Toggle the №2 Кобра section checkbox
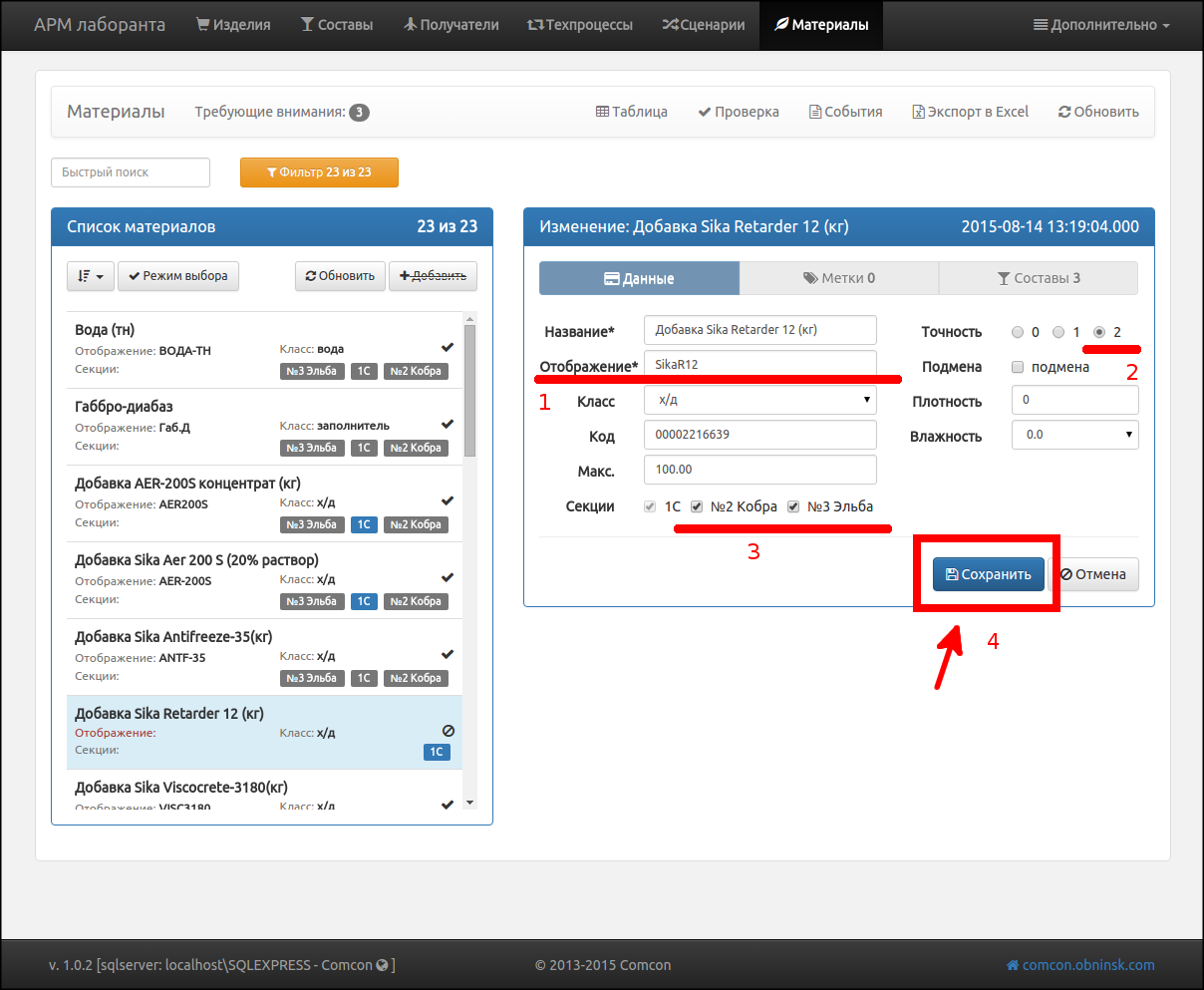This screenshot has height=990, width=1204. (x=698, y=506)
